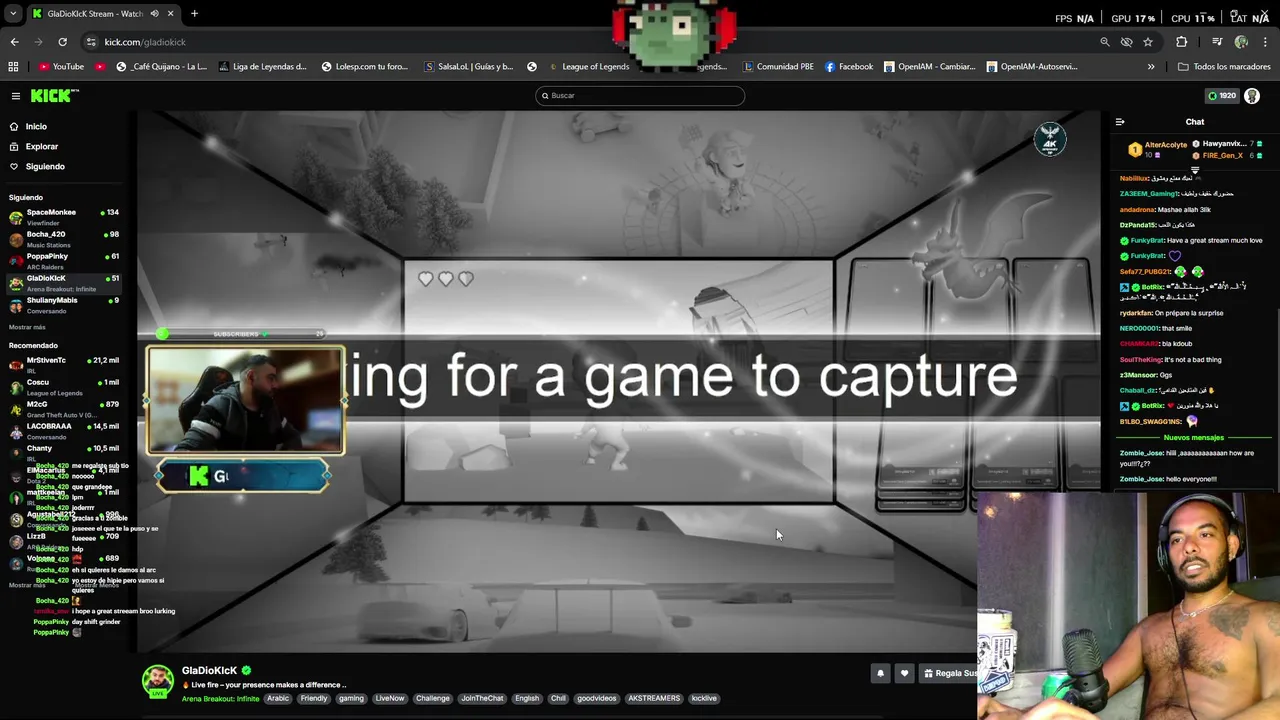Image resolution: width=1280 pixels, height=720 pixels.
Task: Click the Kick logo
Action: (x=54, y=96)
